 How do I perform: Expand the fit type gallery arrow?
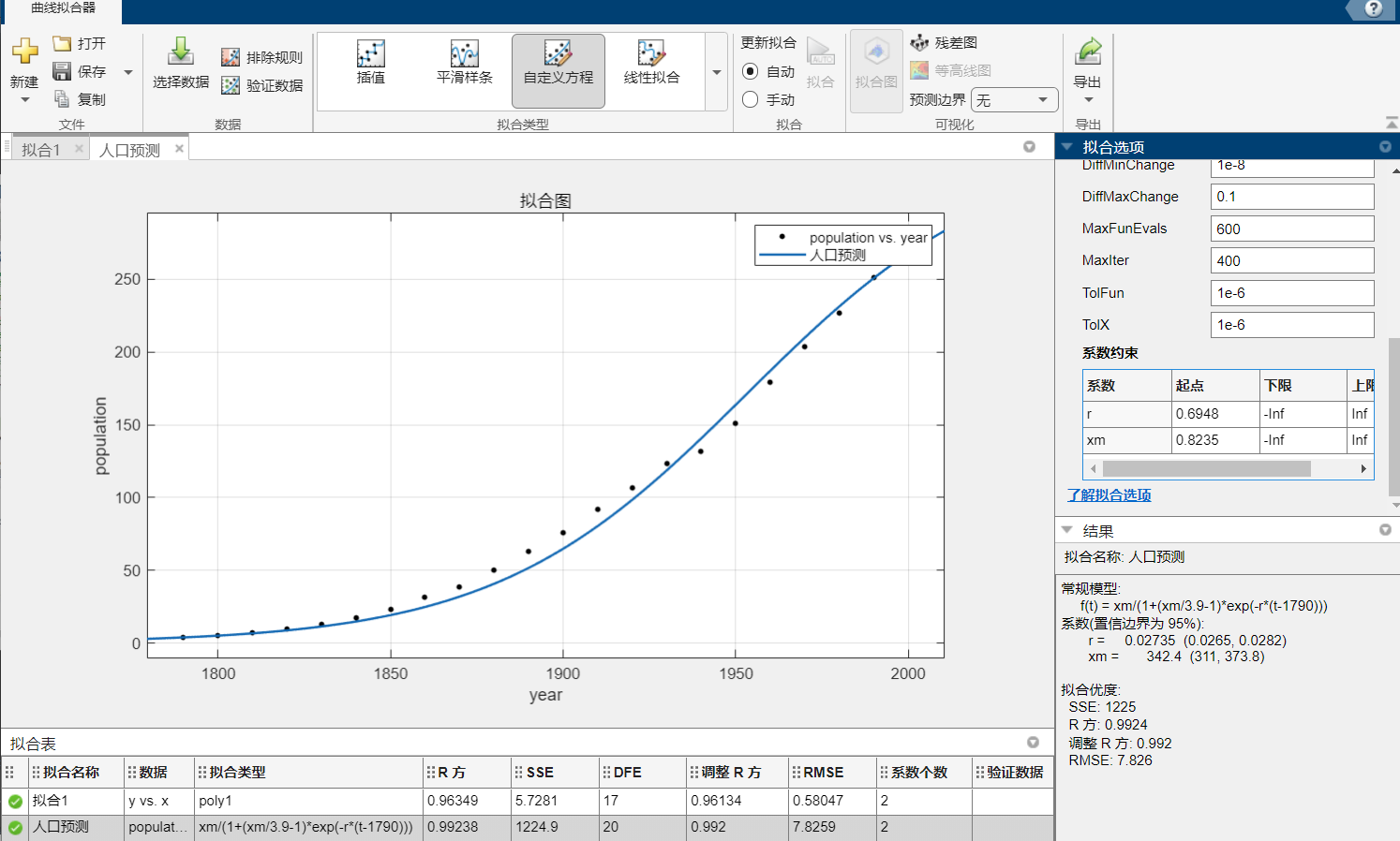click(x=717, y=72)
